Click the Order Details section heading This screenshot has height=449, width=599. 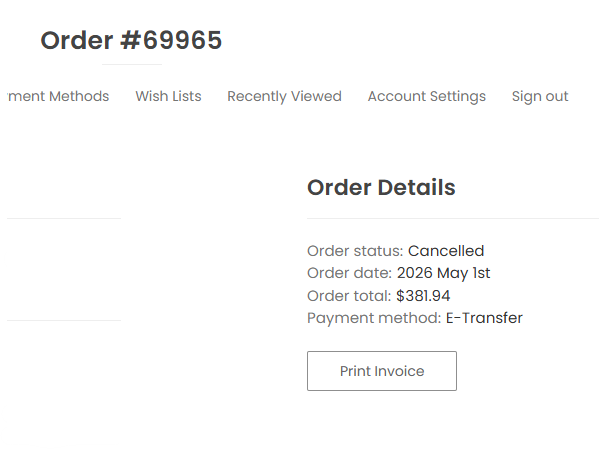pos(381,187)
